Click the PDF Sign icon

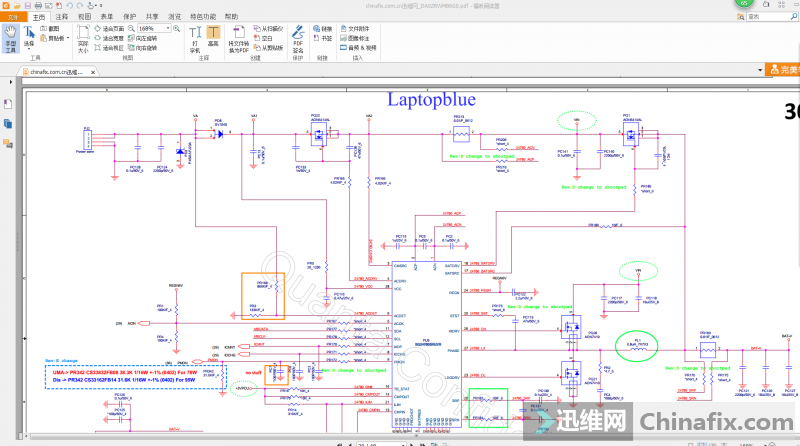click(298, 38)
